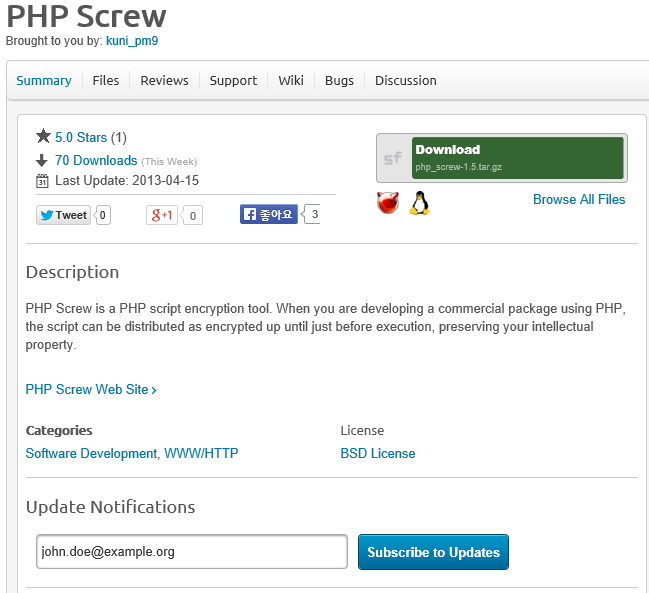Click the Description heading

[72, 272]
